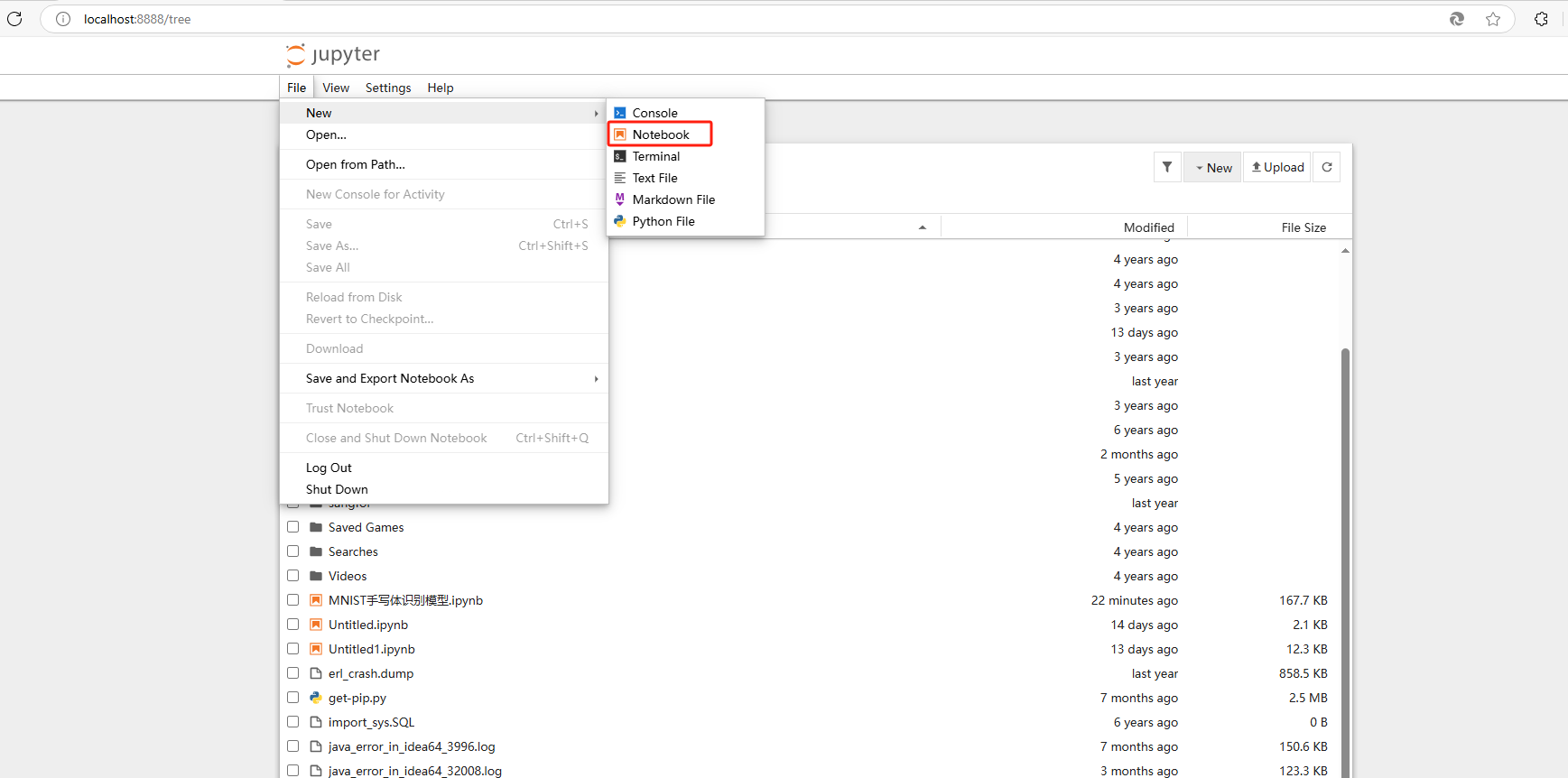Viewport: 1568px width, 778px height.
Task: Open the View menu
Action: click(336, 88)
